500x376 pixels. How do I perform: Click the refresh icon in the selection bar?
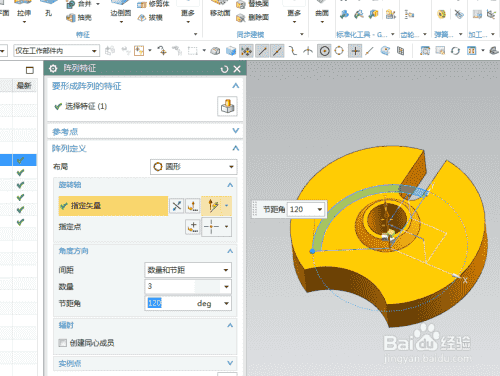coord(455,51)
